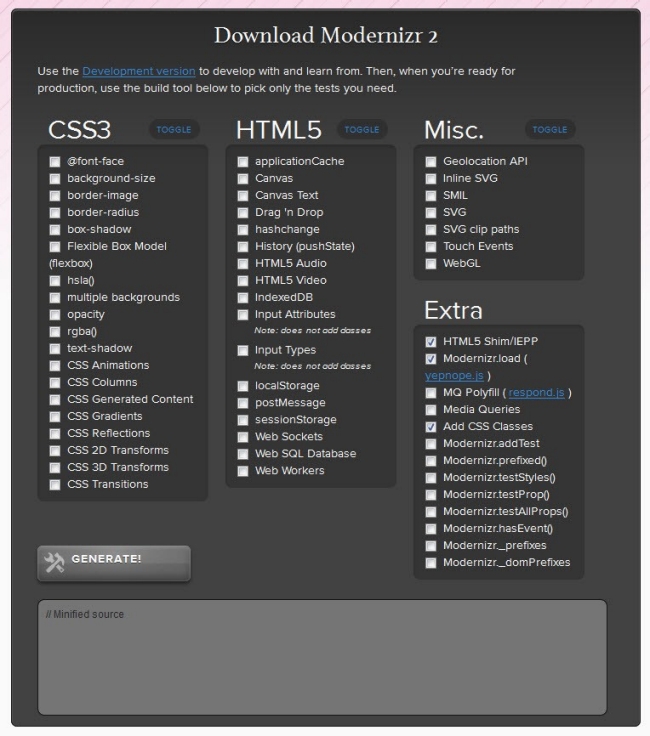
Task: Select the CSS Transitions checkbox
Action: (55, 485)
